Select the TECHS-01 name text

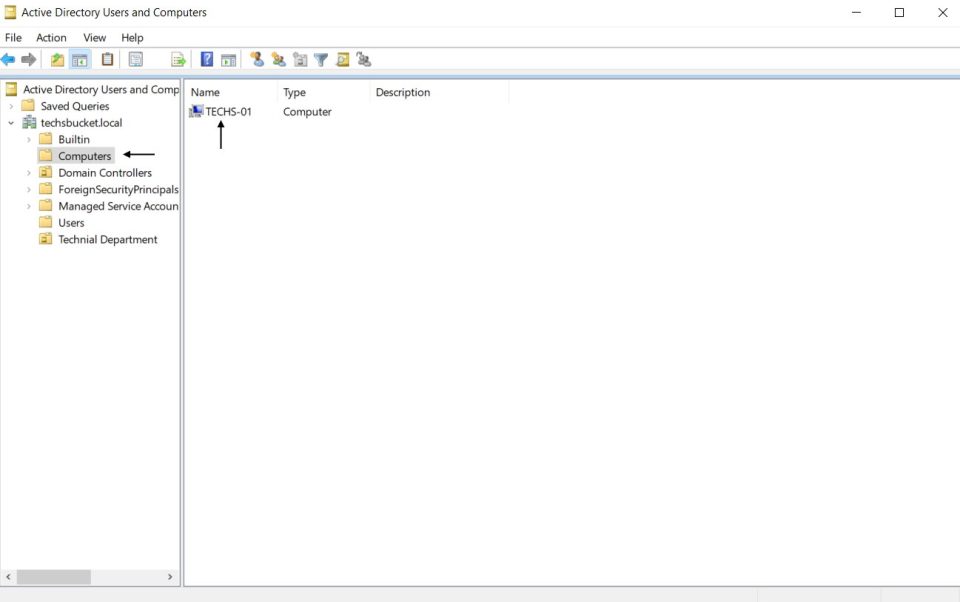coord(228,111)
